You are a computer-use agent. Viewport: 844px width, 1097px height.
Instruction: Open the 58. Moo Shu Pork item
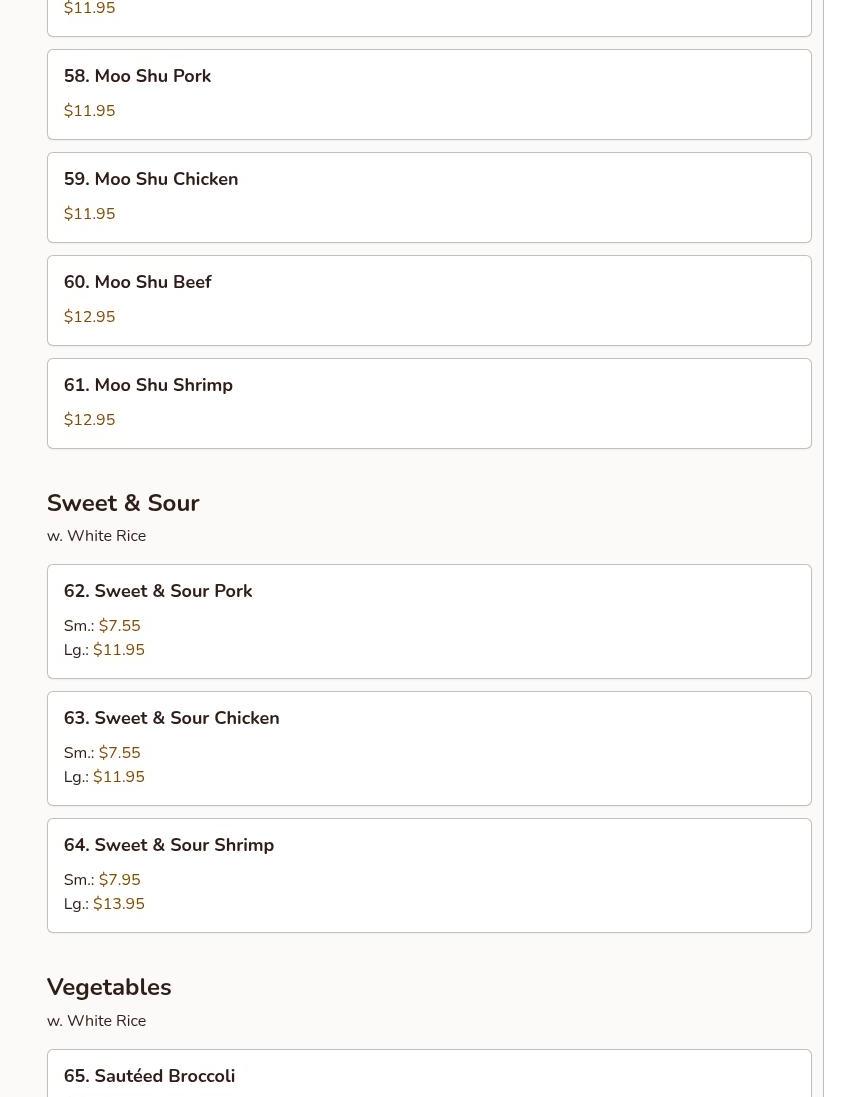[429, 94]
